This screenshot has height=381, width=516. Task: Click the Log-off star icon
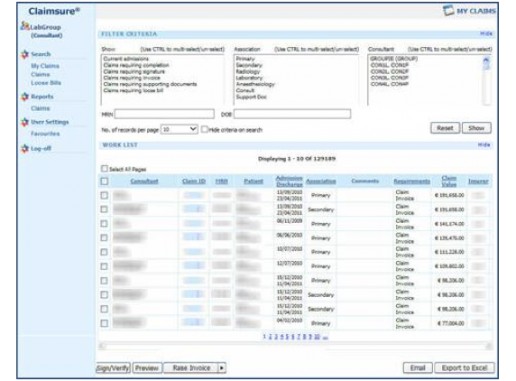click(25, 148)
